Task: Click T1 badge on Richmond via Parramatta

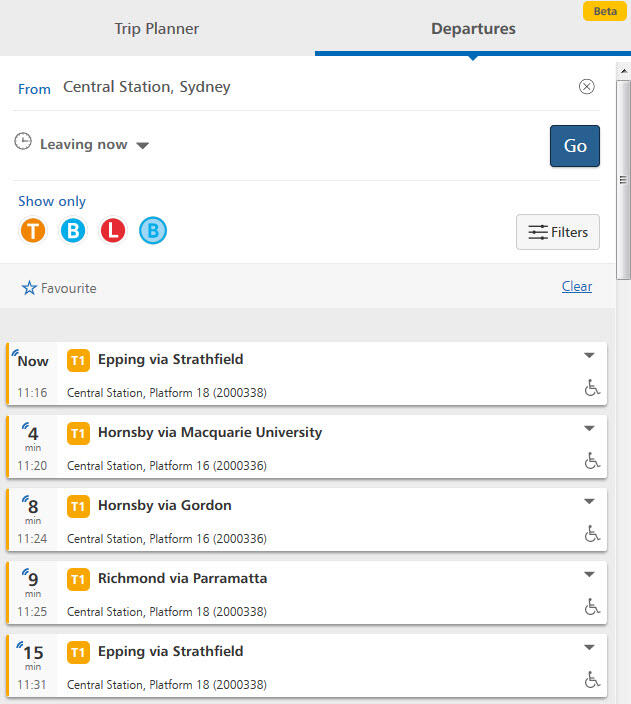Action: (x=78, y=579)
